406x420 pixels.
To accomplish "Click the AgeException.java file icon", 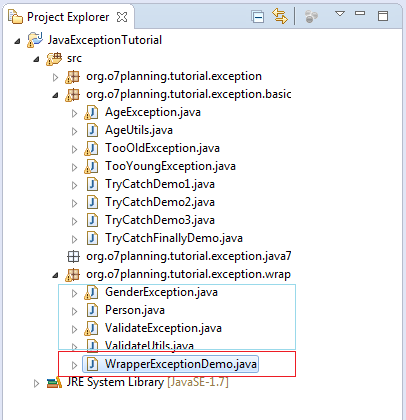I will click(91, 112).
